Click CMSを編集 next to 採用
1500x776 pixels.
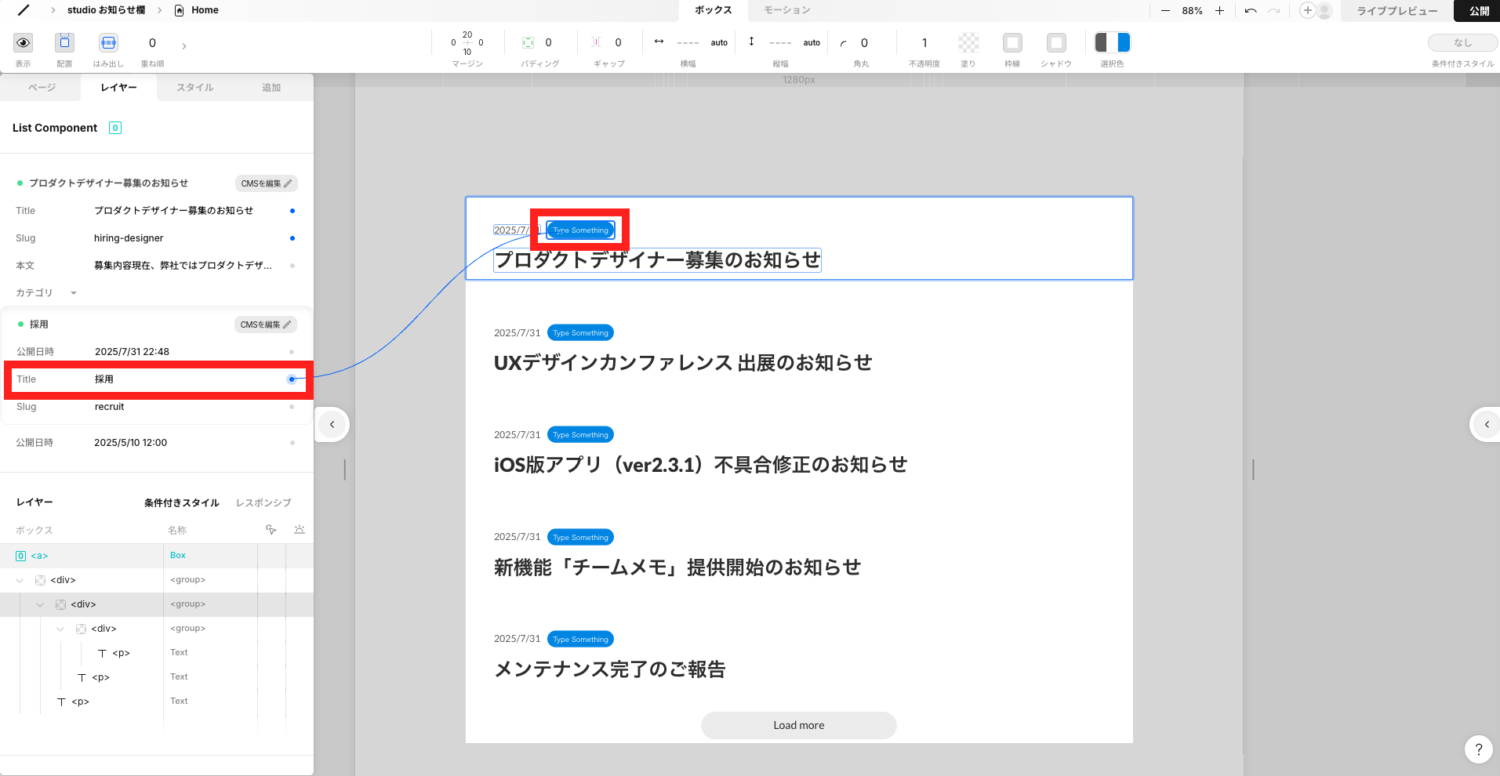click(x=265, y=324)
